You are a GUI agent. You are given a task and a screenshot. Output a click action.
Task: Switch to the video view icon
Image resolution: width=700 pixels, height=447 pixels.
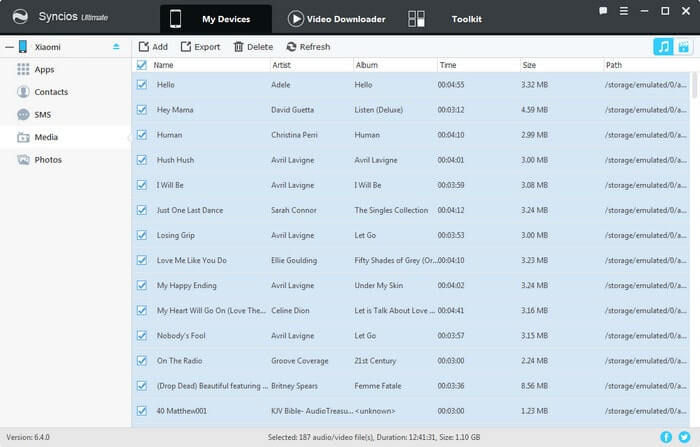(x=684, y=47)
